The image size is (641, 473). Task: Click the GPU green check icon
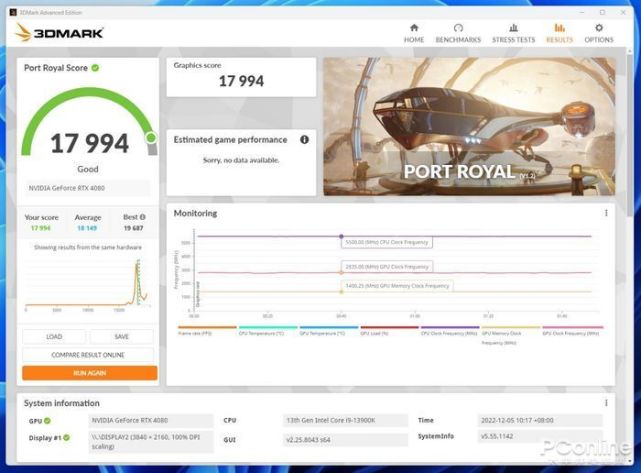pyautogui.click(x=47, y=421)
